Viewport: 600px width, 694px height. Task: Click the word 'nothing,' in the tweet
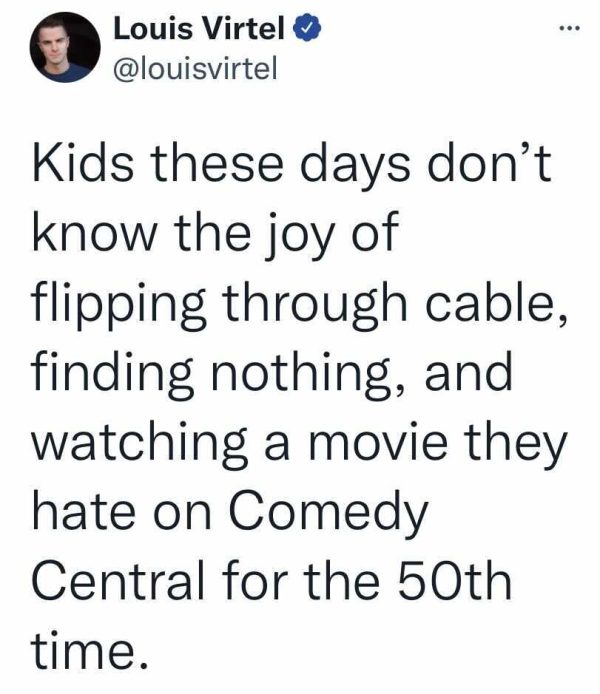coord(308,374)
